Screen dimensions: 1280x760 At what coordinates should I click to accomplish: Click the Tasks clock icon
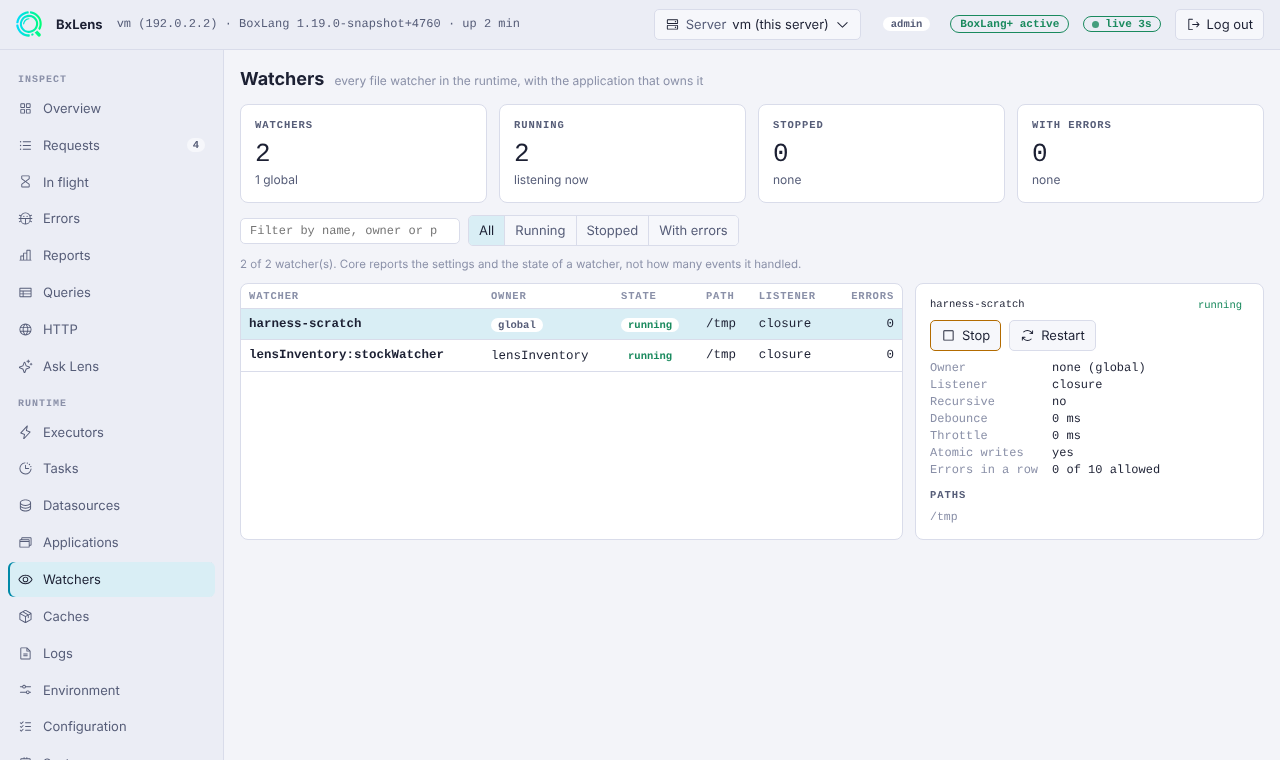click(25, 468)
